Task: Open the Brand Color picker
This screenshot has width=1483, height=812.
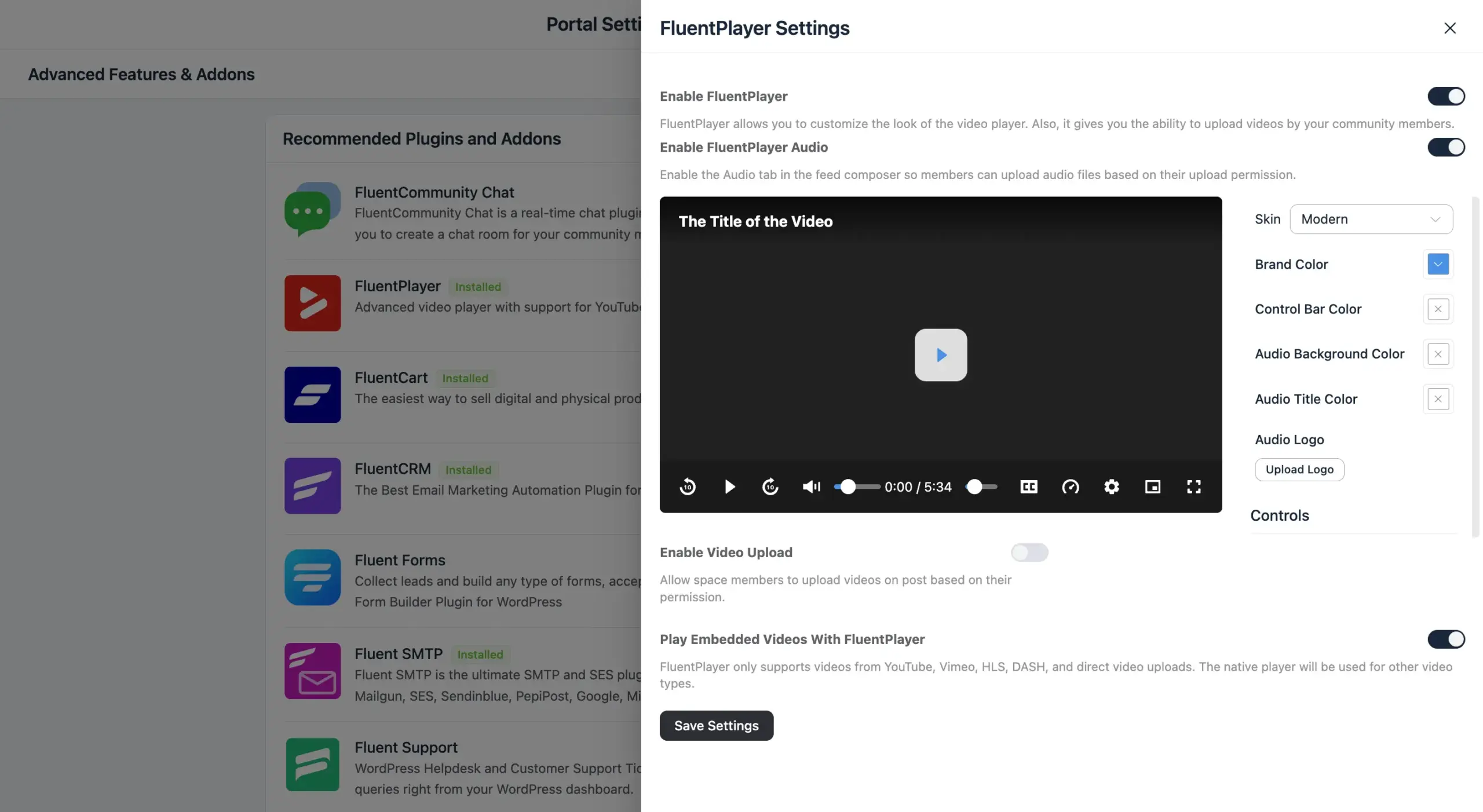Action: click(x=1438, y=264)
